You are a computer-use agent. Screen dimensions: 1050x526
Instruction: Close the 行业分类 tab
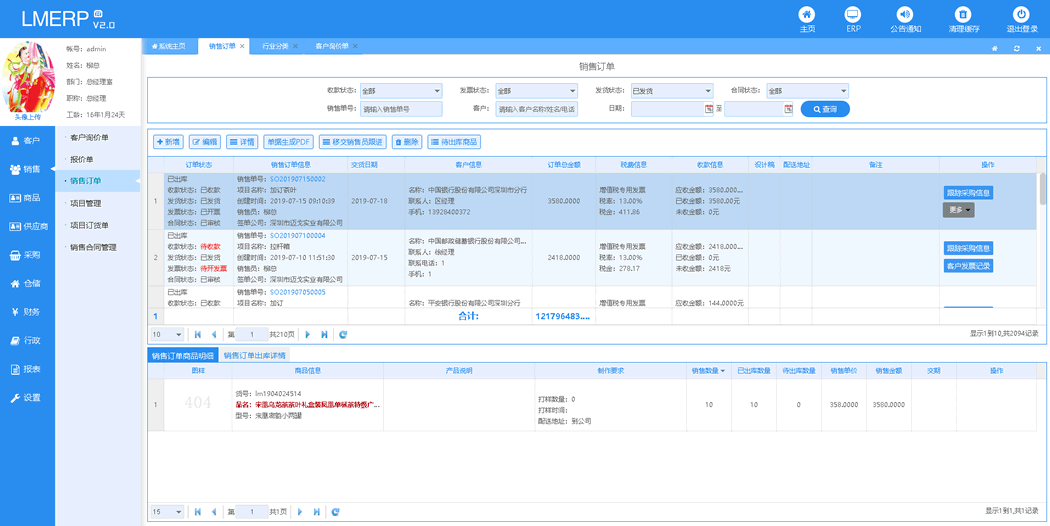(x=295, y=46)
